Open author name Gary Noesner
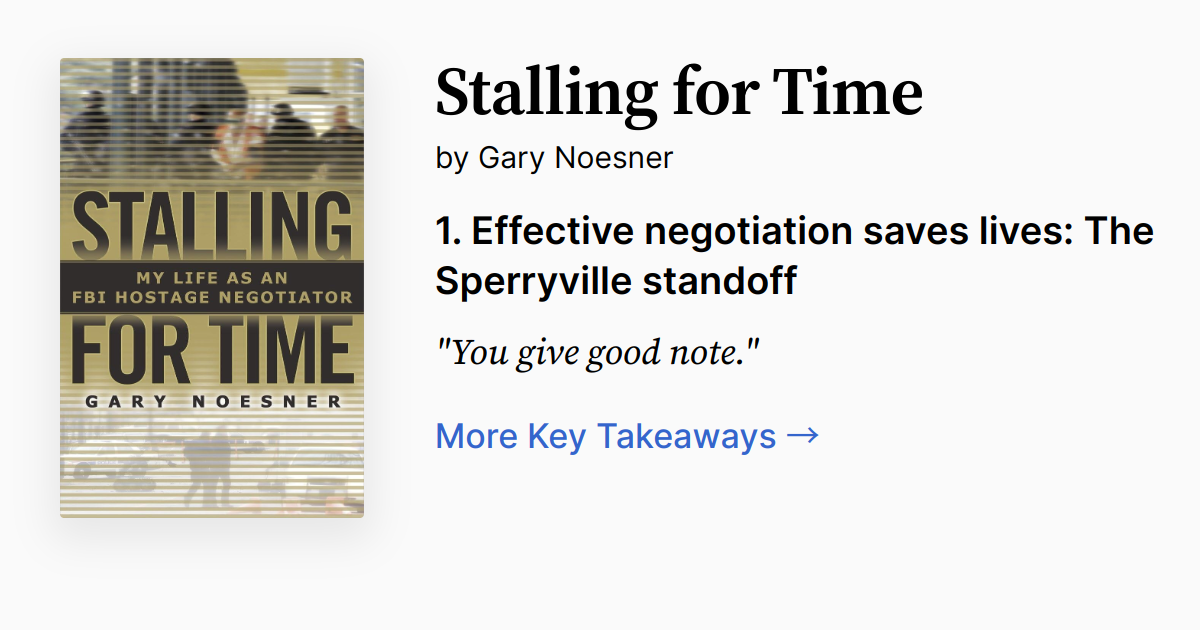Viewport: 1200px width, 630px height. tap(576, 158)
